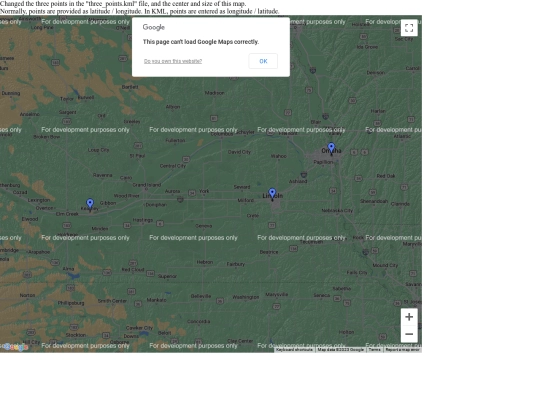
Task: Click the Hastings city label
Action: tap(143, 220)
